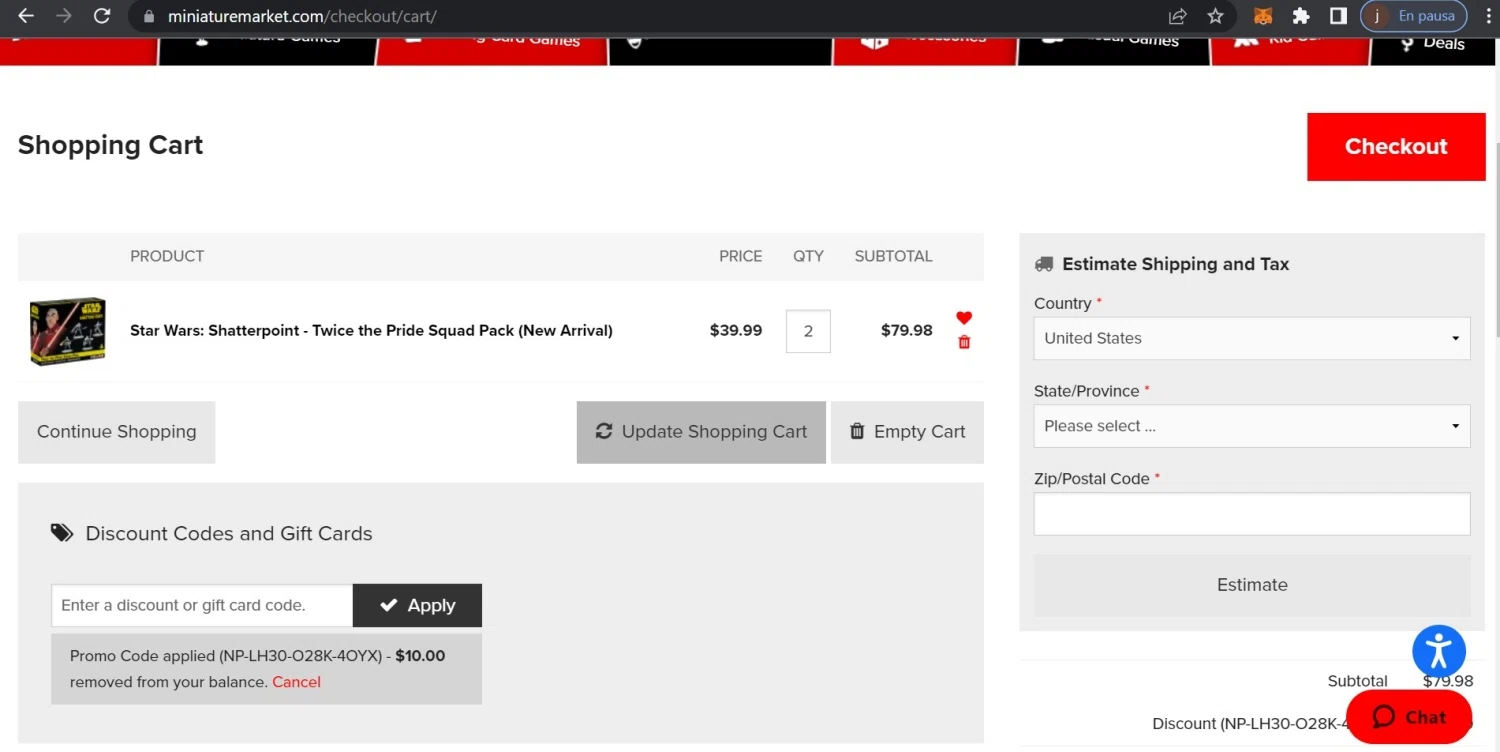Open the accessibility widget

(1439, 651)
